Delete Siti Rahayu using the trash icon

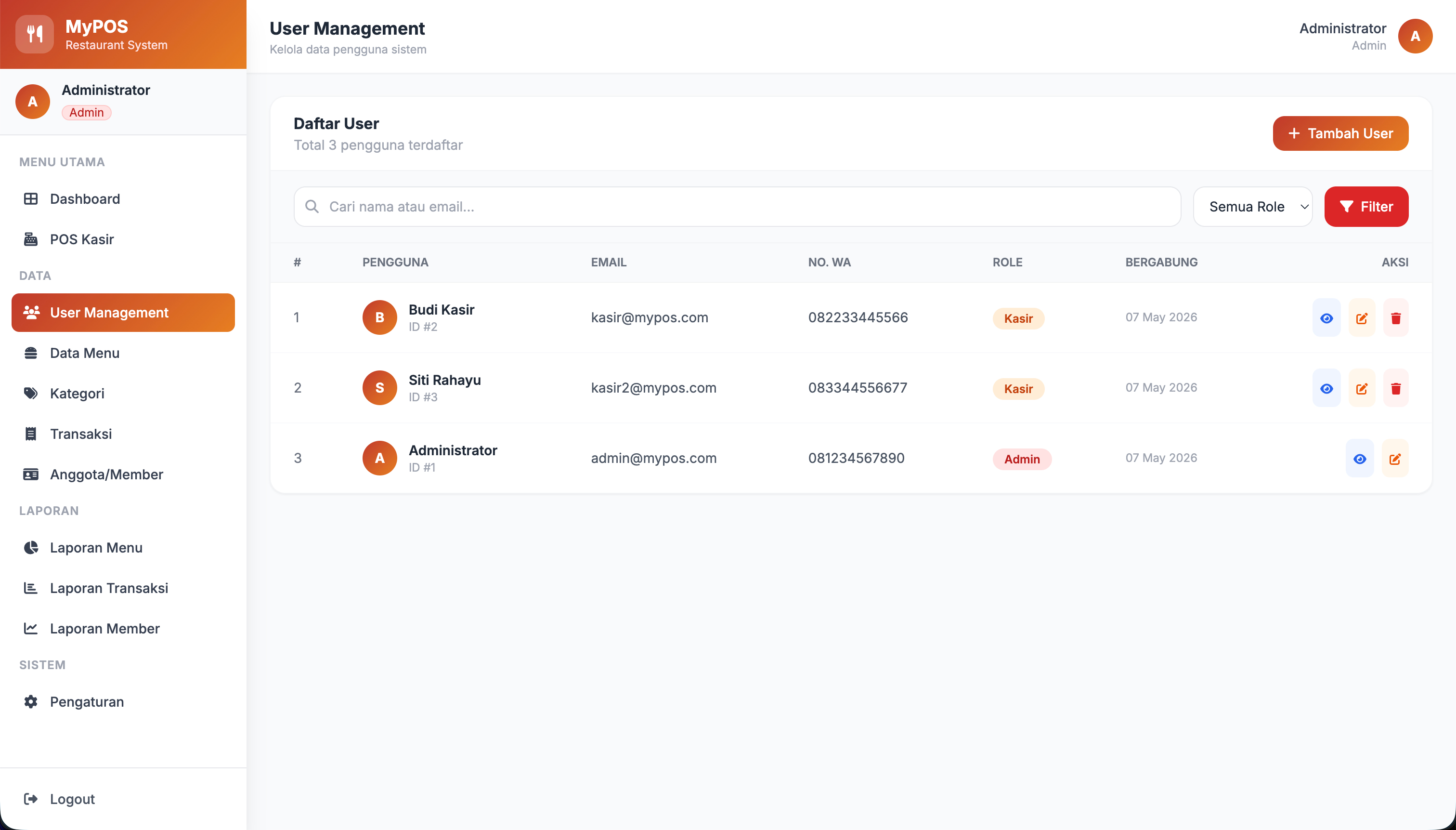[x=1396, y=388]
